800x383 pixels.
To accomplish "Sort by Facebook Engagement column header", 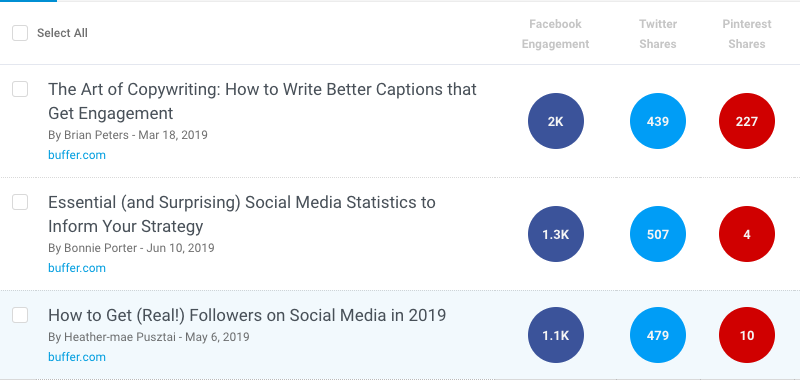I will (x=555, y=34).
